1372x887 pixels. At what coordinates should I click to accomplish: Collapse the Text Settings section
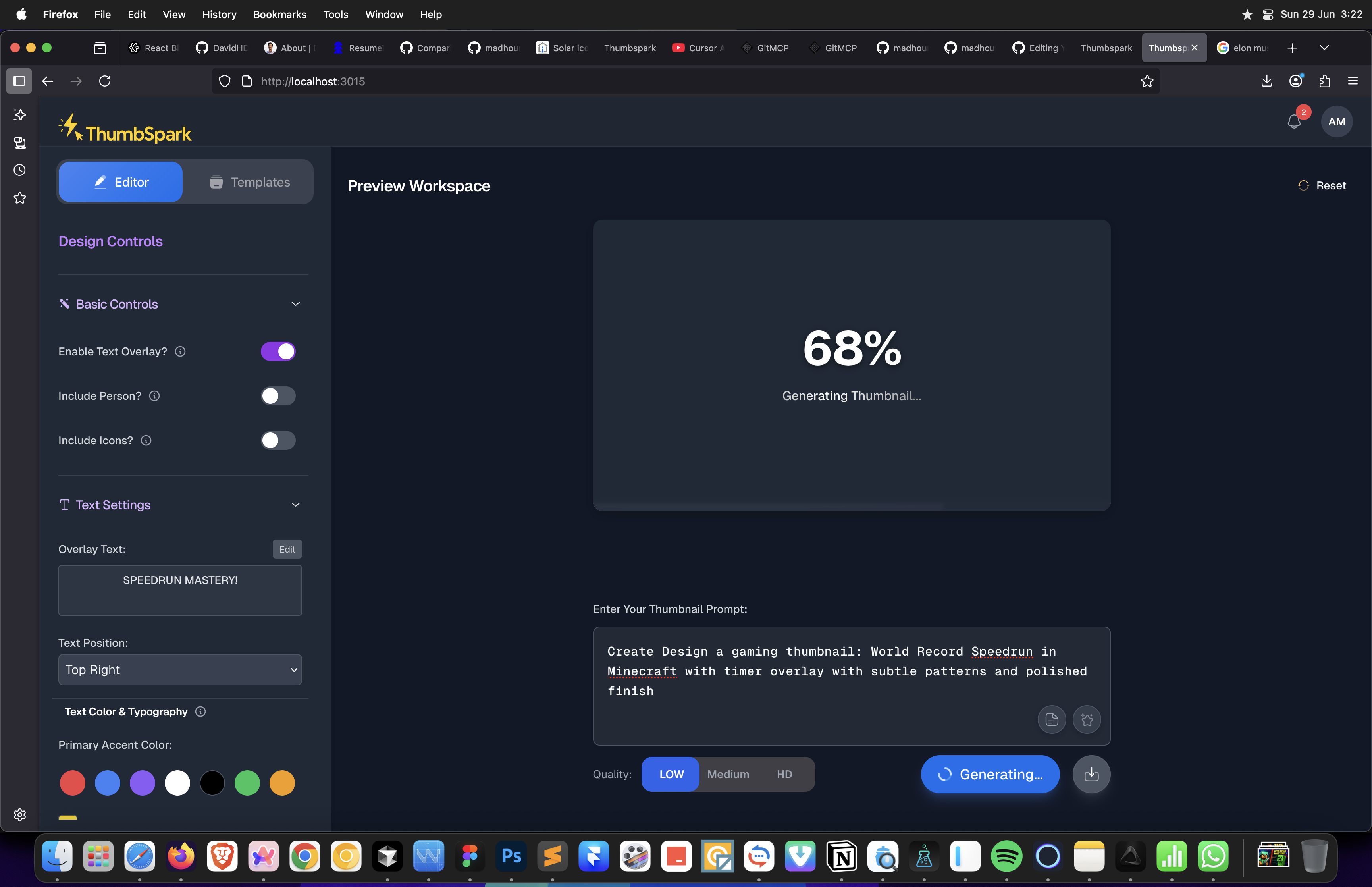pyautogui.click(x=295, y=505)
